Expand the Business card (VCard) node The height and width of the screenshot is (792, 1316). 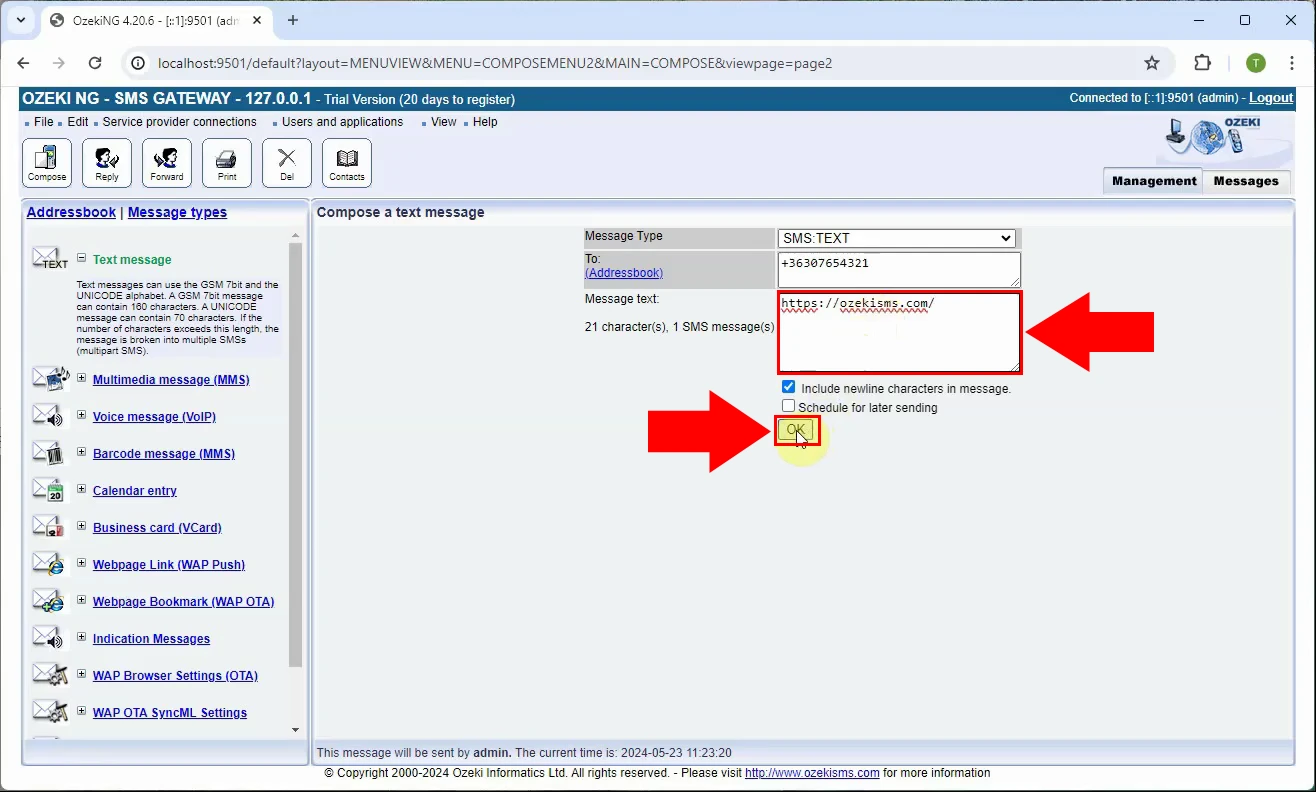coord(82,526)
